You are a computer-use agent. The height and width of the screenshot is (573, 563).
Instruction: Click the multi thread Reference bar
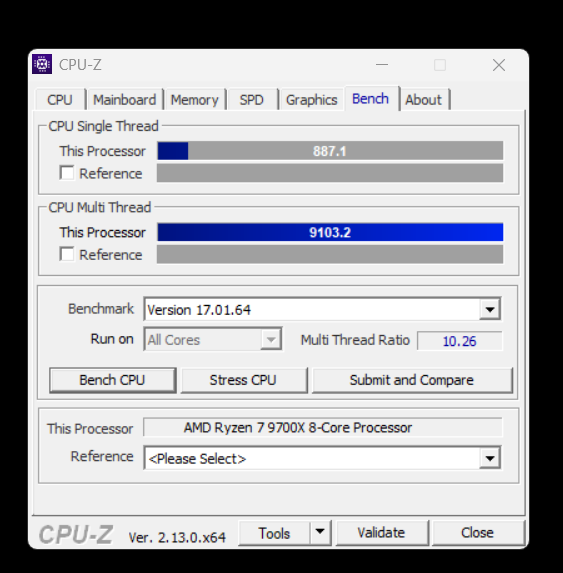coord(330,254)
